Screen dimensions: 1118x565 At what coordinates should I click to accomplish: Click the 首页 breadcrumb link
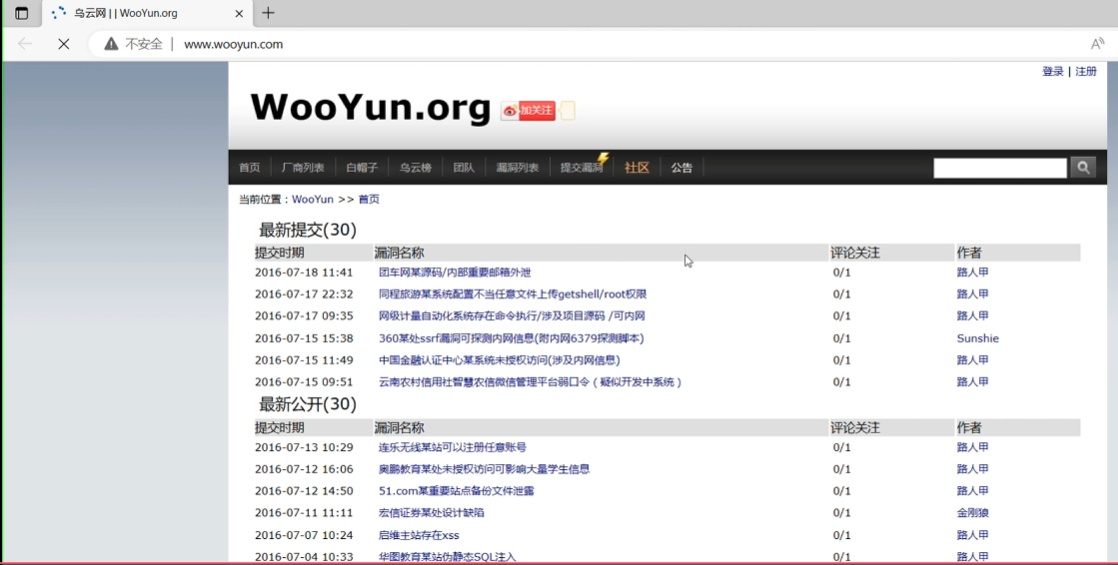tap(369, 199)
